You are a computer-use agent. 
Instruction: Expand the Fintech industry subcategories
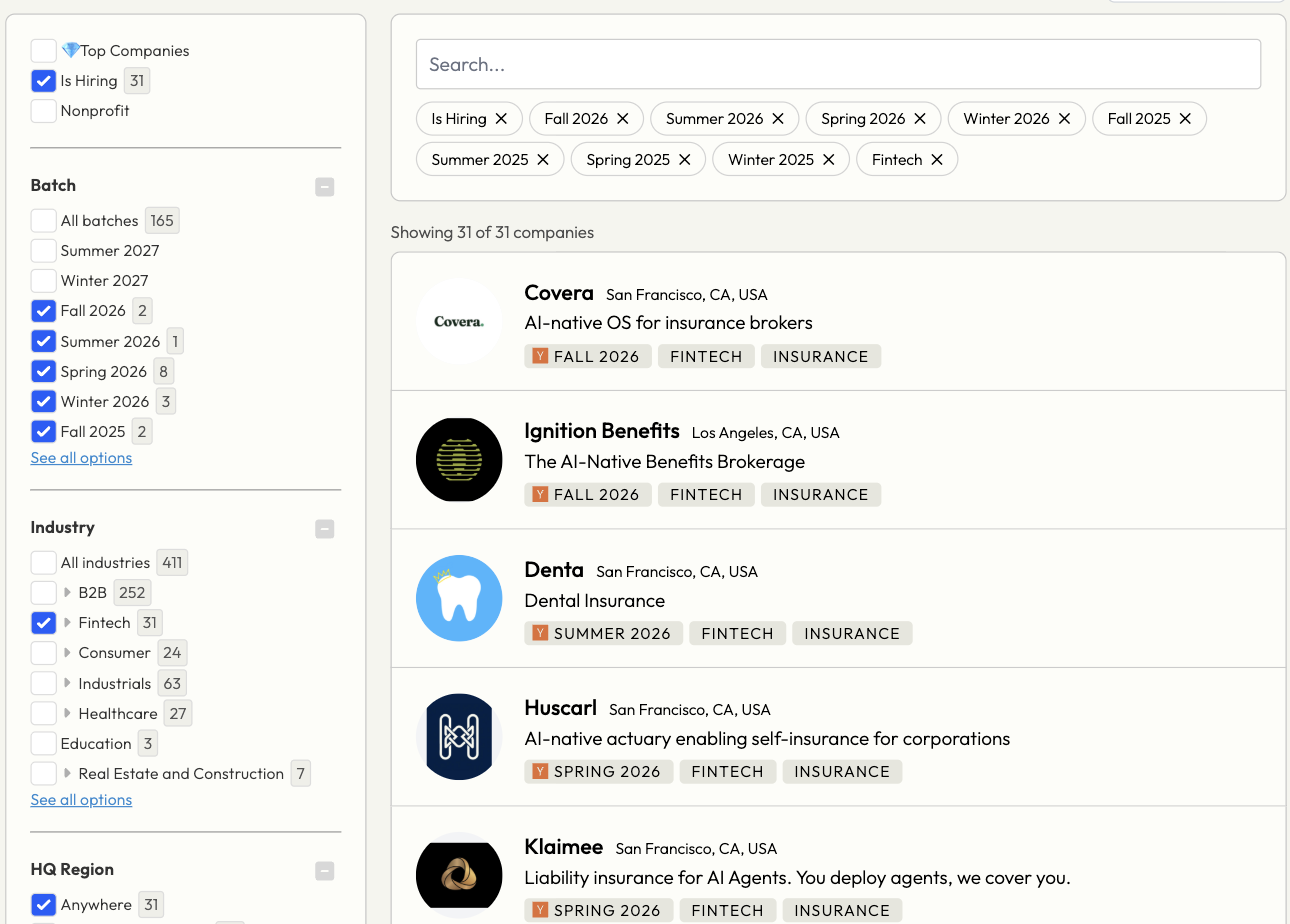tap(67, 623)
